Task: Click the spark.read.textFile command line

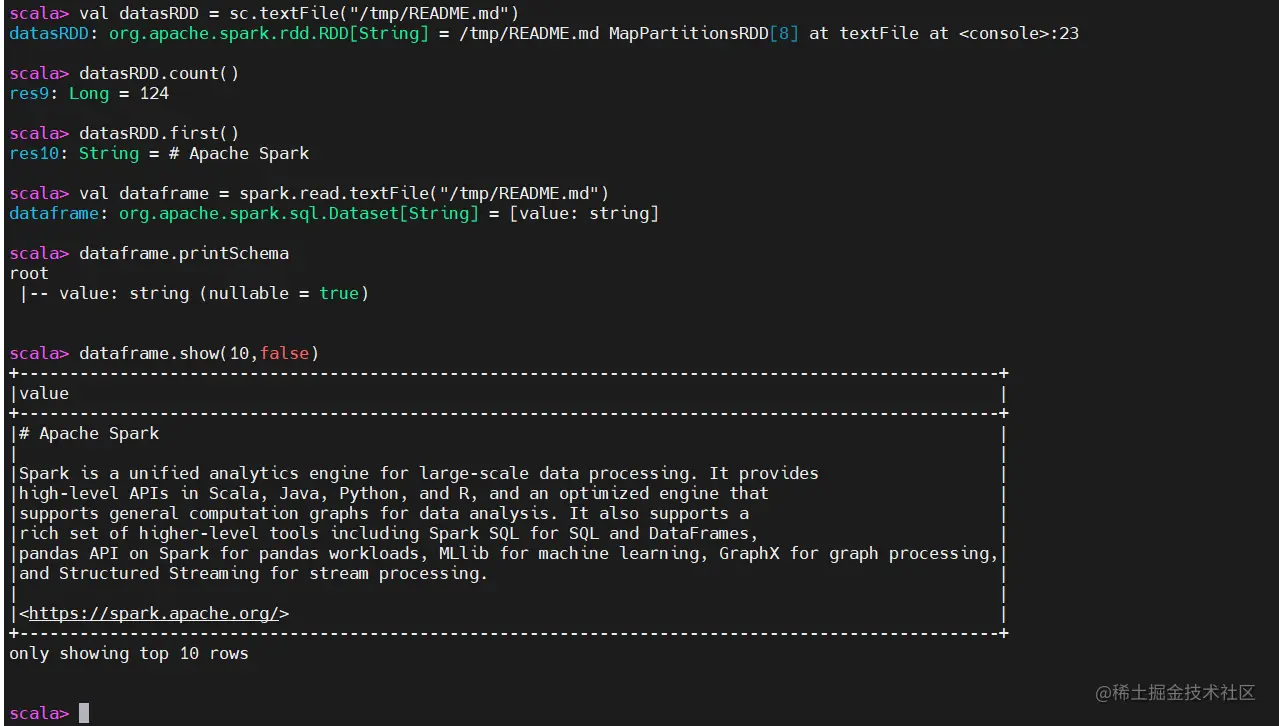Action: tap(344, 193)
